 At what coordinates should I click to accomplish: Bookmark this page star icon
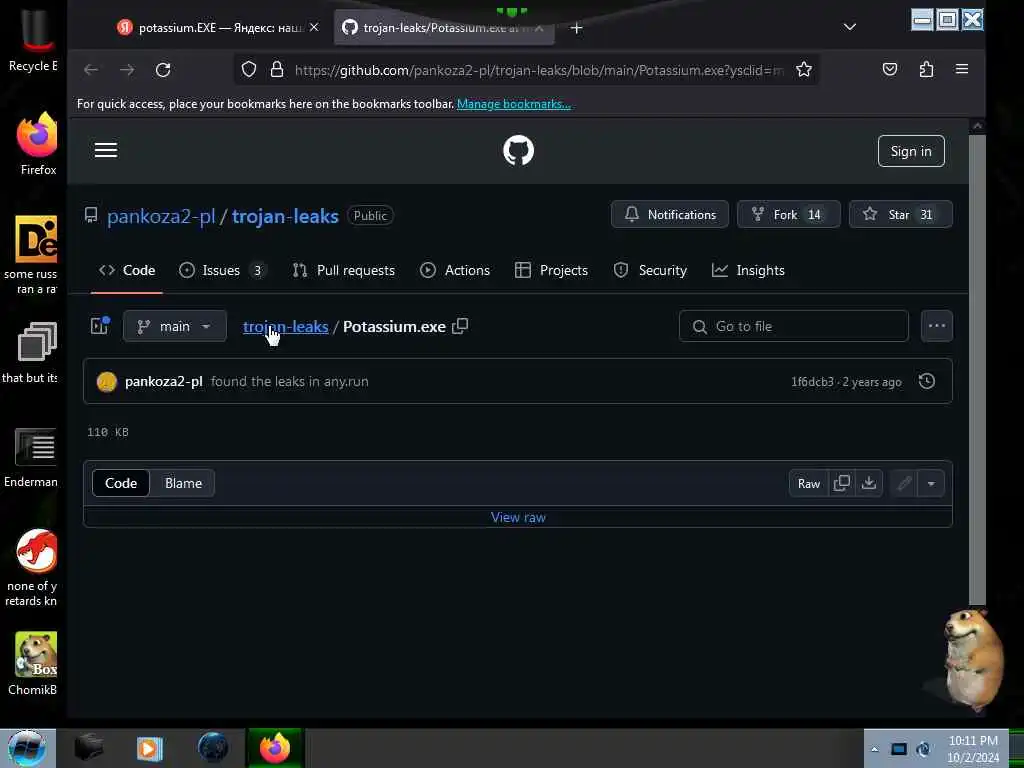(804, 69)
